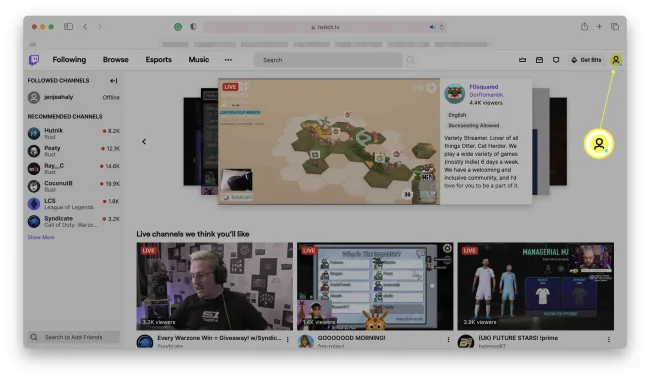
Task: Open Browse tab
Action: point(116,60)
